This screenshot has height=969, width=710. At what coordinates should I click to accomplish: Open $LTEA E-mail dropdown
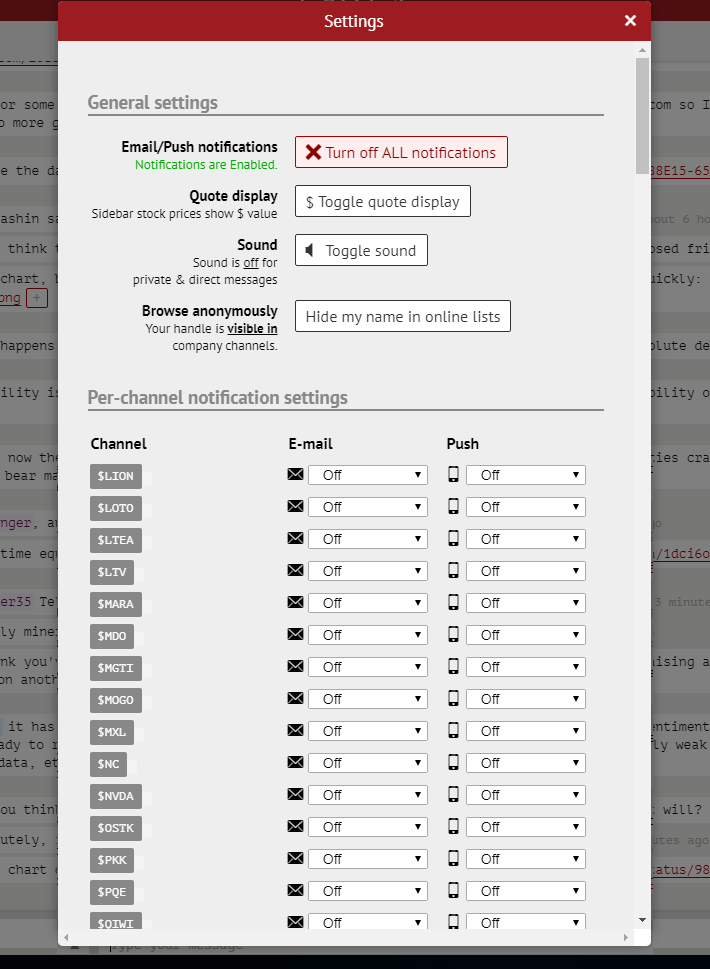point(367,539)
